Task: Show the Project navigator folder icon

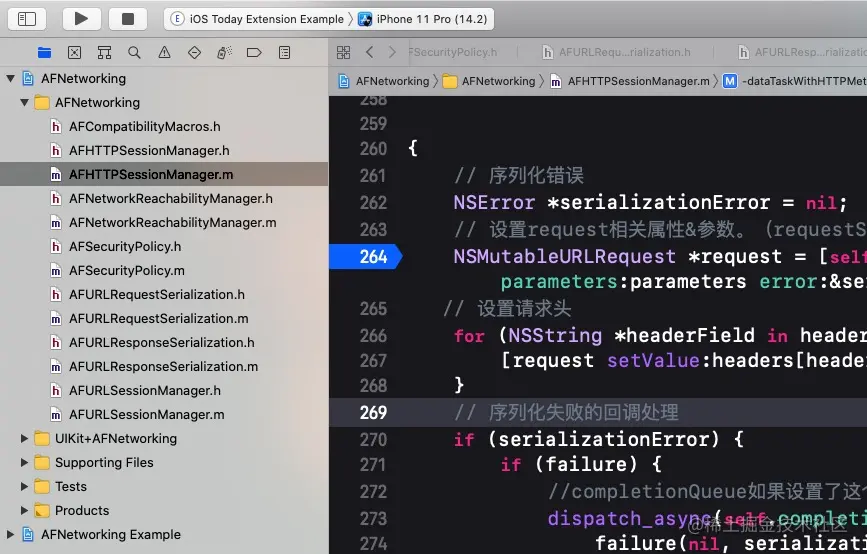Action: (x=44, y=53)
